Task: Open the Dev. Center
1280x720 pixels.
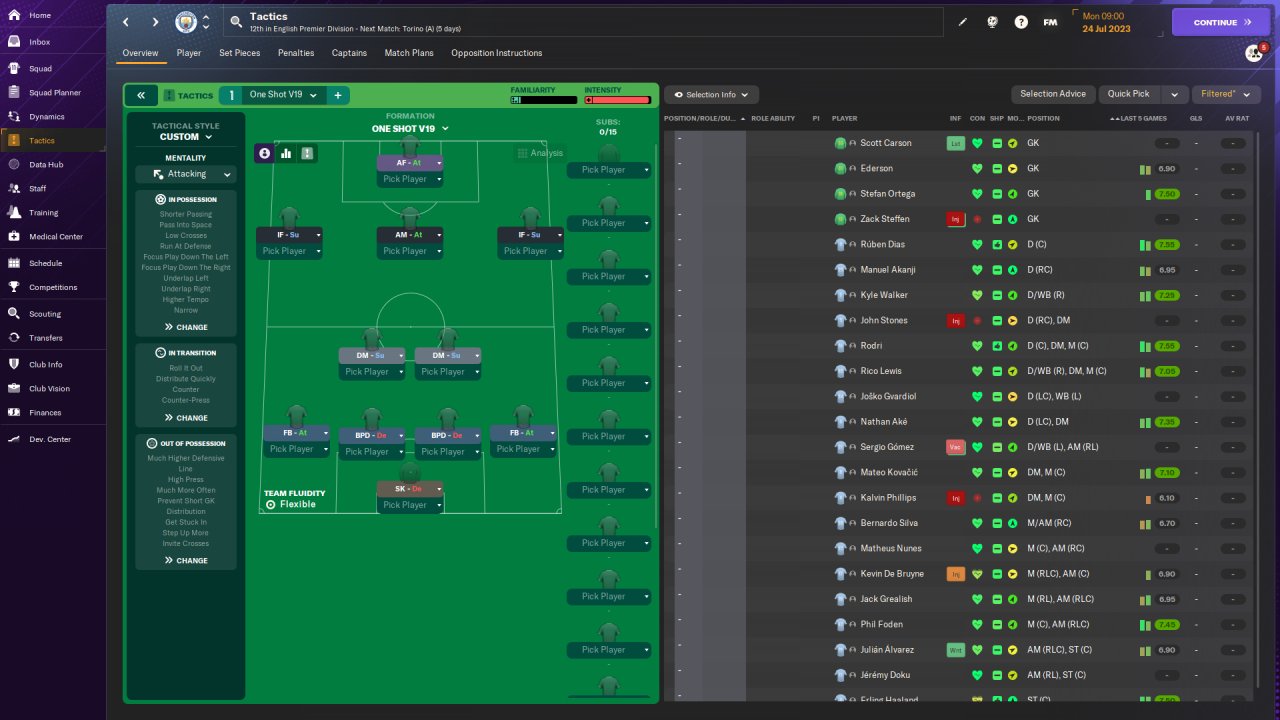Action: (x=52, y=439)
